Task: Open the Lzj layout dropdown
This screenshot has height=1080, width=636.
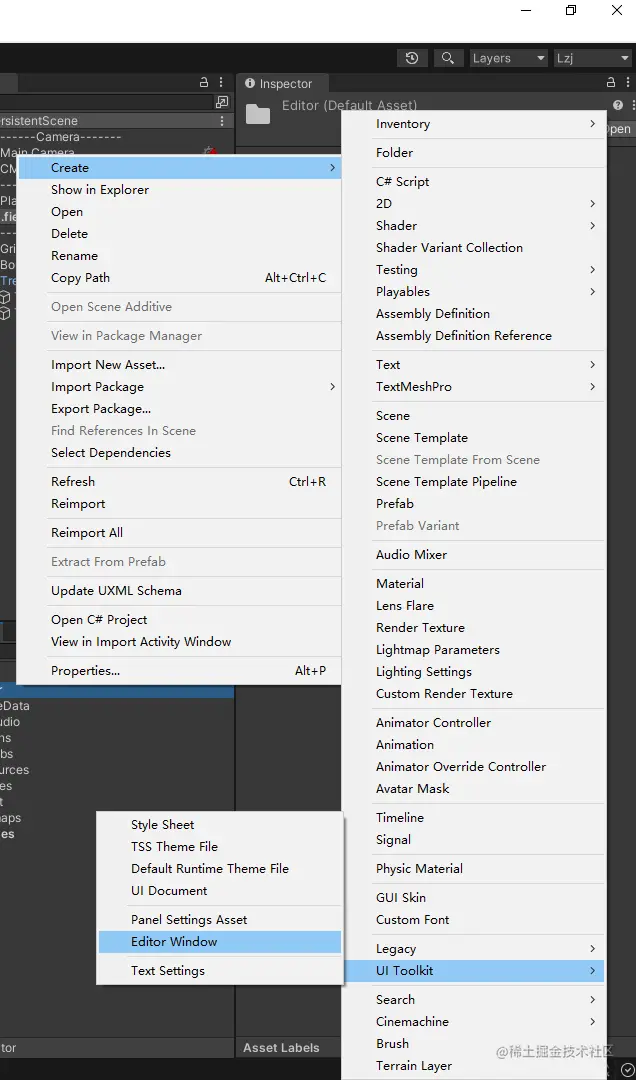Action: [x=592, y=59]
